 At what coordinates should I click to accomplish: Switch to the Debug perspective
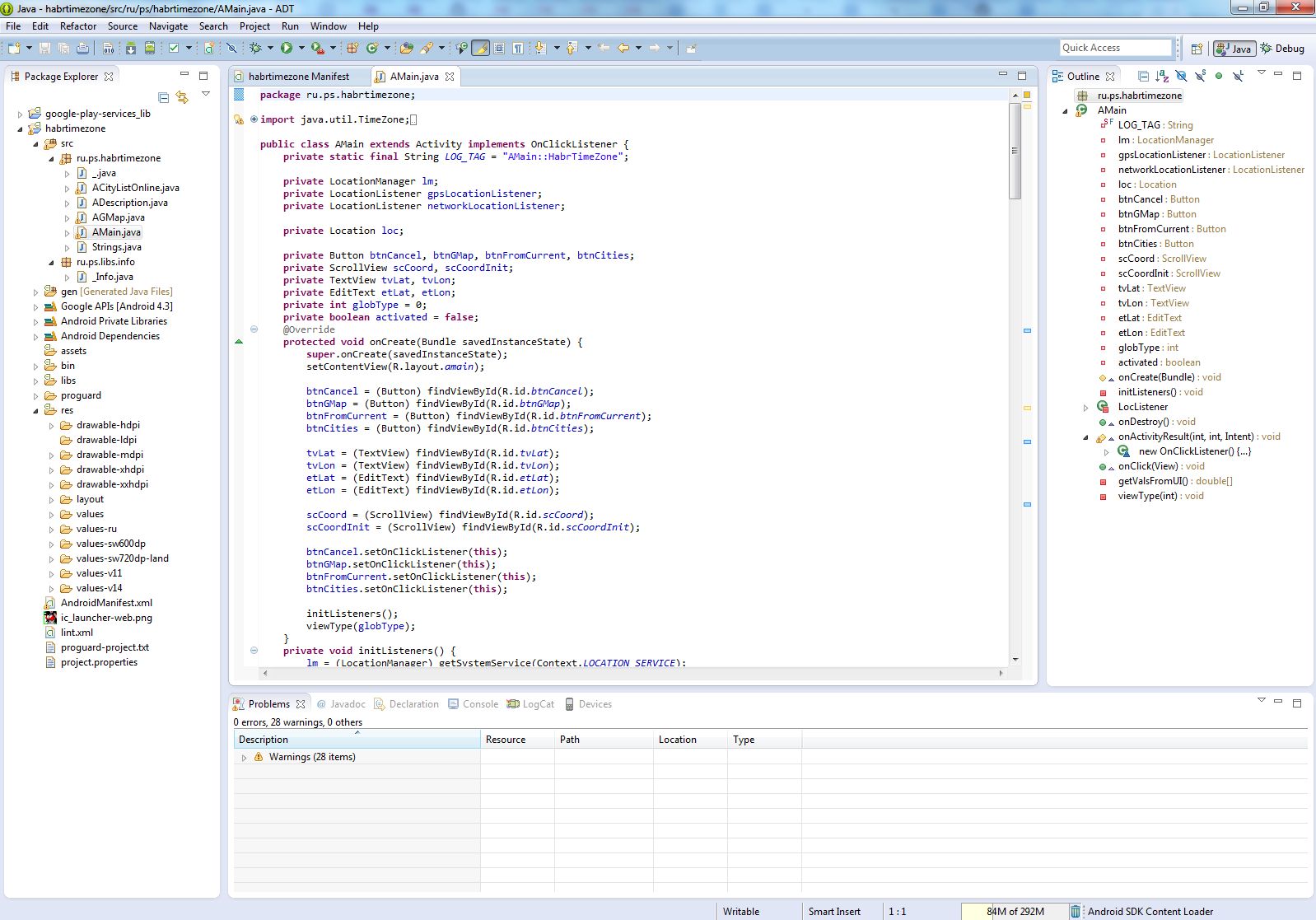1282,49
